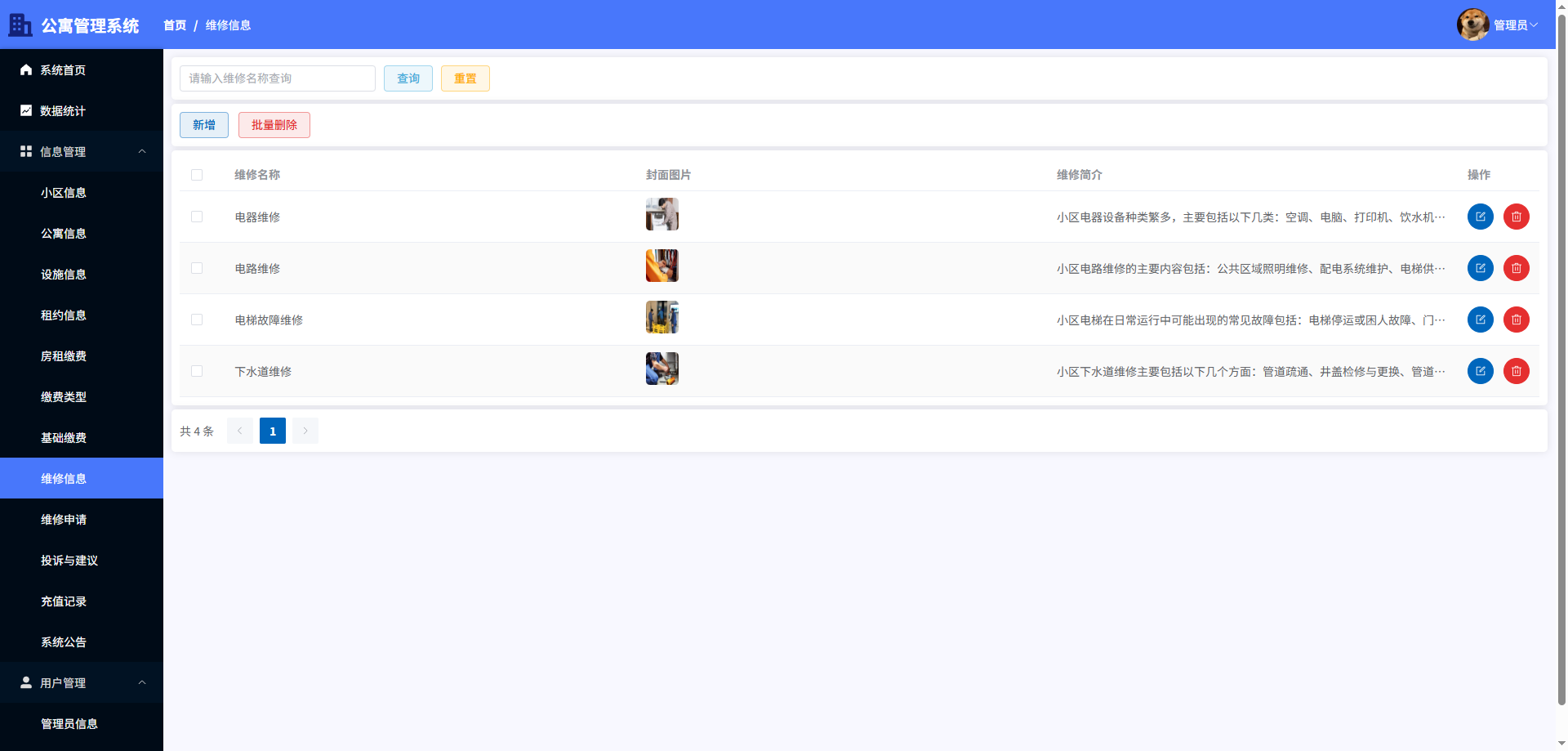
Task: Click the grid icon beside 信息管理
Action: [26, 151]
